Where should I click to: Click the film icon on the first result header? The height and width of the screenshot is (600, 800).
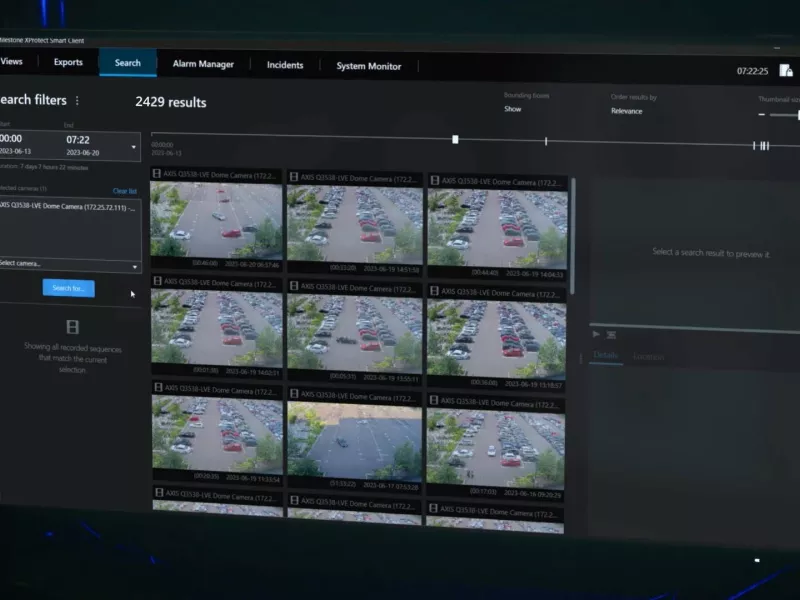[157, 174]
